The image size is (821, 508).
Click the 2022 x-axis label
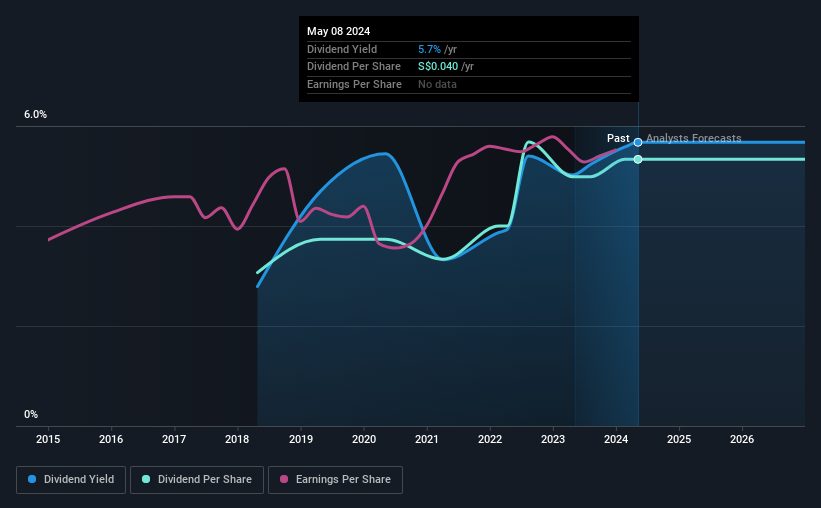coord(490,439)
